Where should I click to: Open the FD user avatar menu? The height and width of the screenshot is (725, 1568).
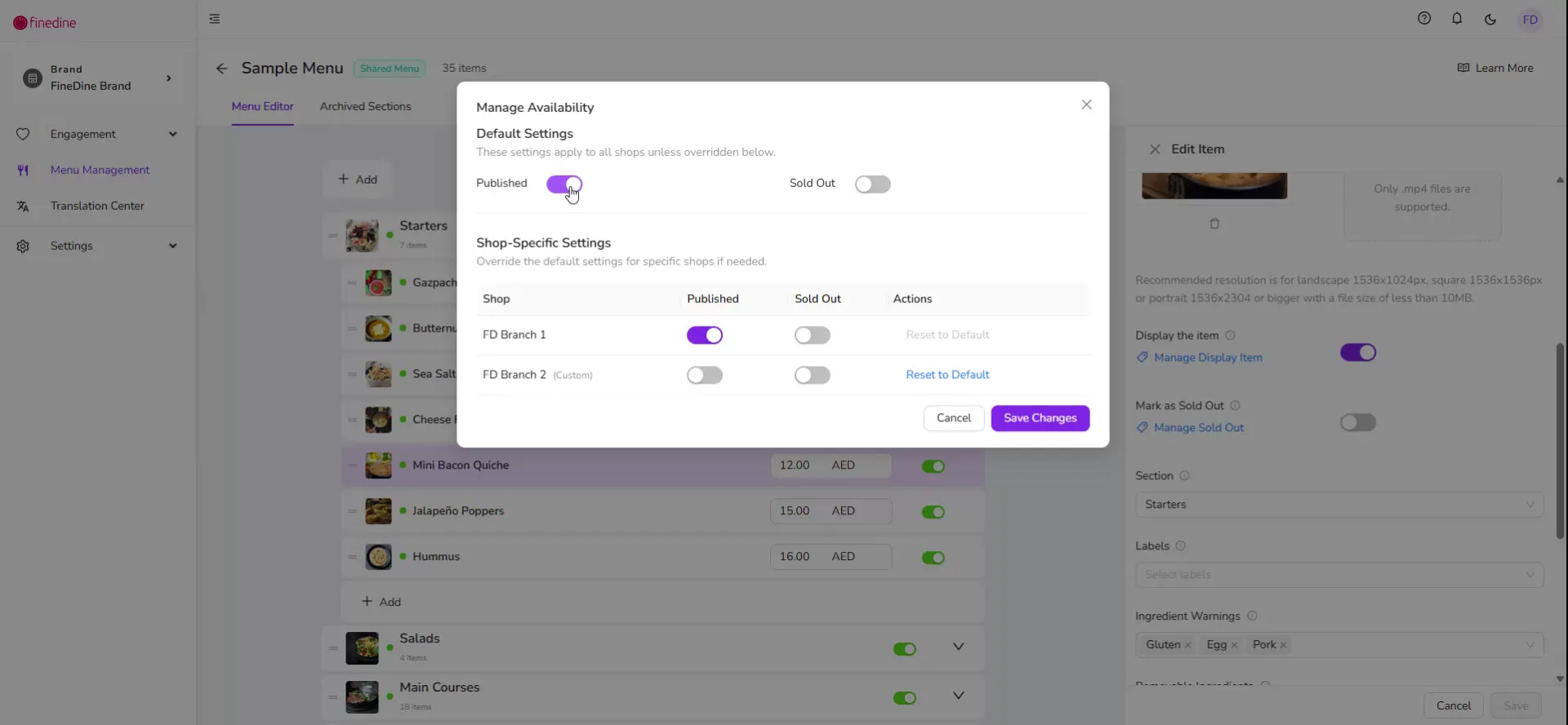pyautogui.click(x=1530, y=20)
